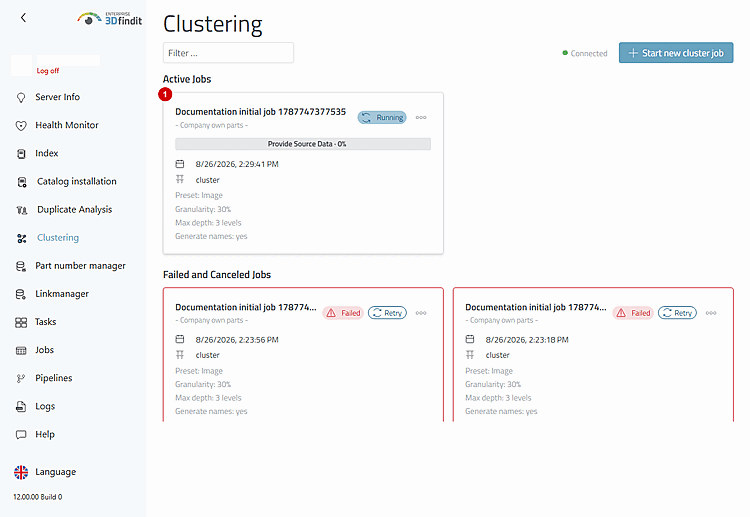Click 'Active Jobs' heading
This screenshot has height=517, width=750.
pyautogui.click(x=187, y=79)
